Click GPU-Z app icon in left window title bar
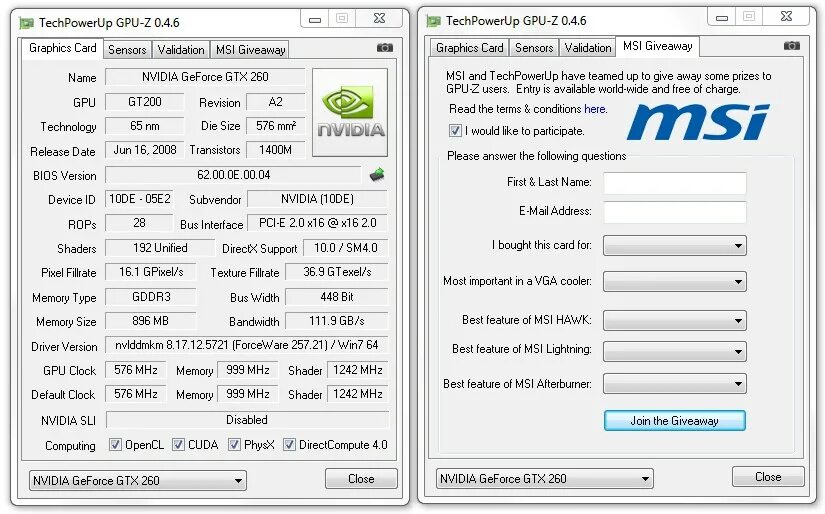 pos(26,23)
